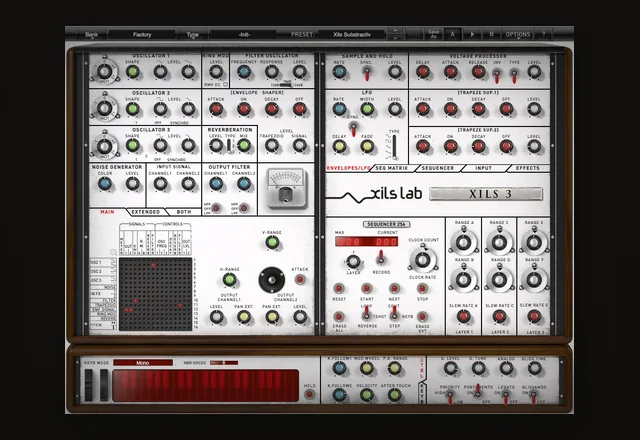
Task: Click the Glide Time knob
Action: (534, 369)
